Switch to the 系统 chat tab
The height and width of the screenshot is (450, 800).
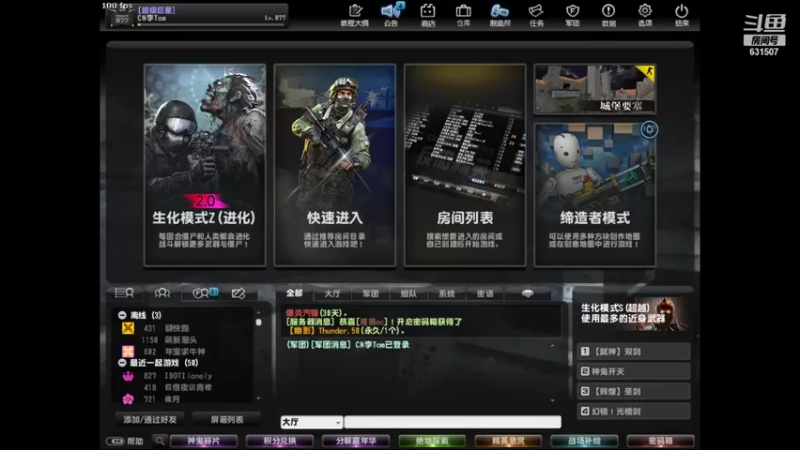(x=447, y=293)
